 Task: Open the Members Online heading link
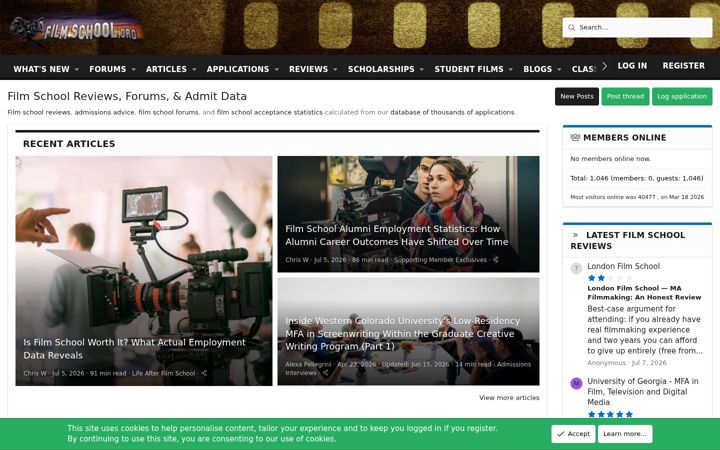[624, 137]
